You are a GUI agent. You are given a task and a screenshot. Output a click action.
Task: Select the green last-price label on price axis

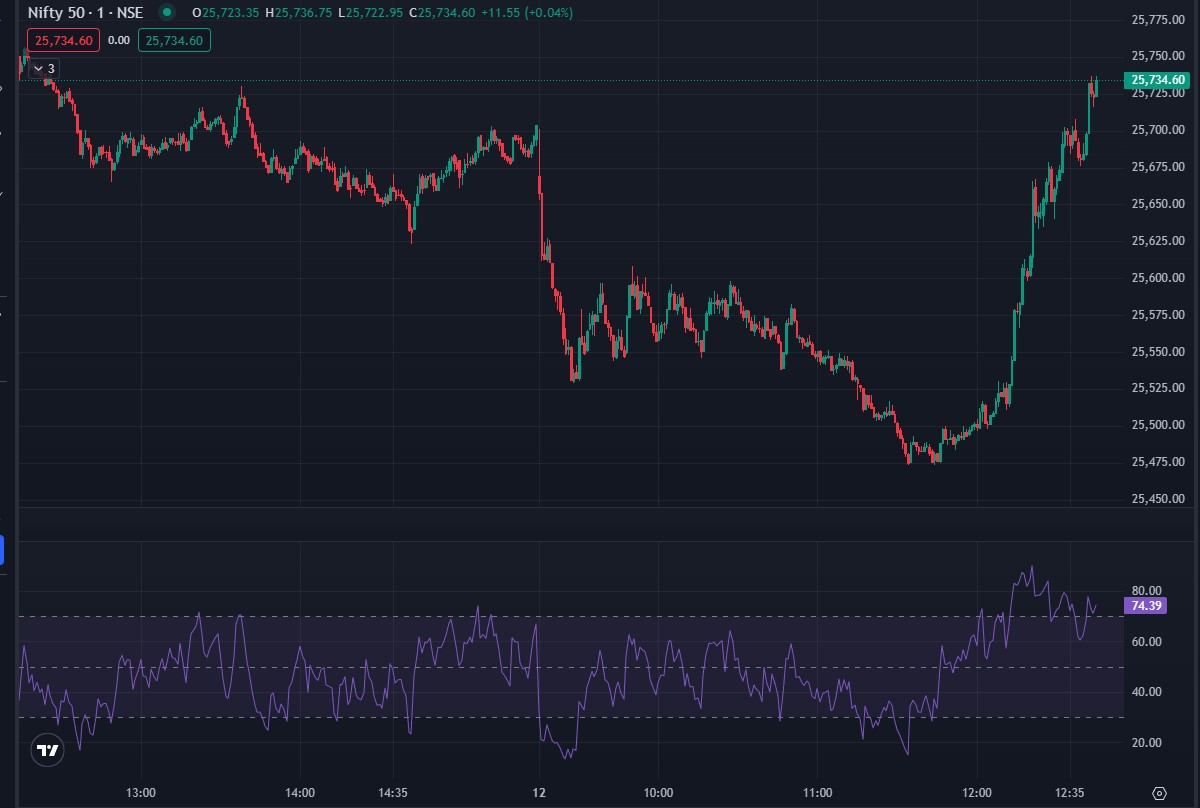(x=1158, y=80)
